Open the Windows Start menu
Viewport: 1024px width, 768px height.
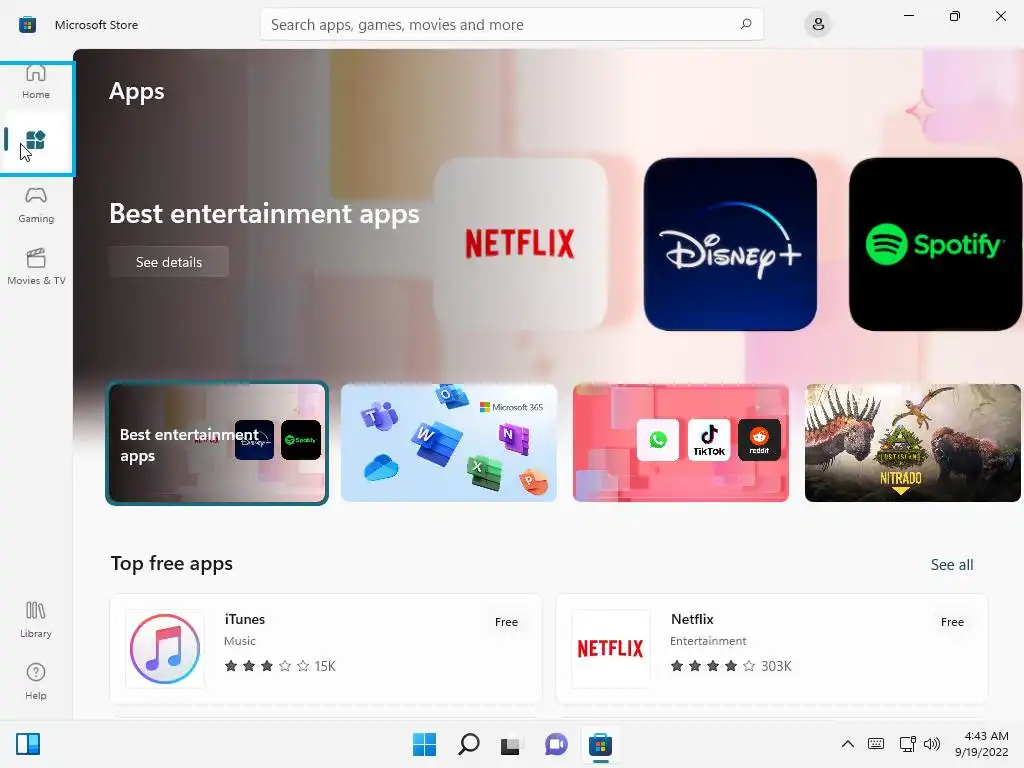424,744
